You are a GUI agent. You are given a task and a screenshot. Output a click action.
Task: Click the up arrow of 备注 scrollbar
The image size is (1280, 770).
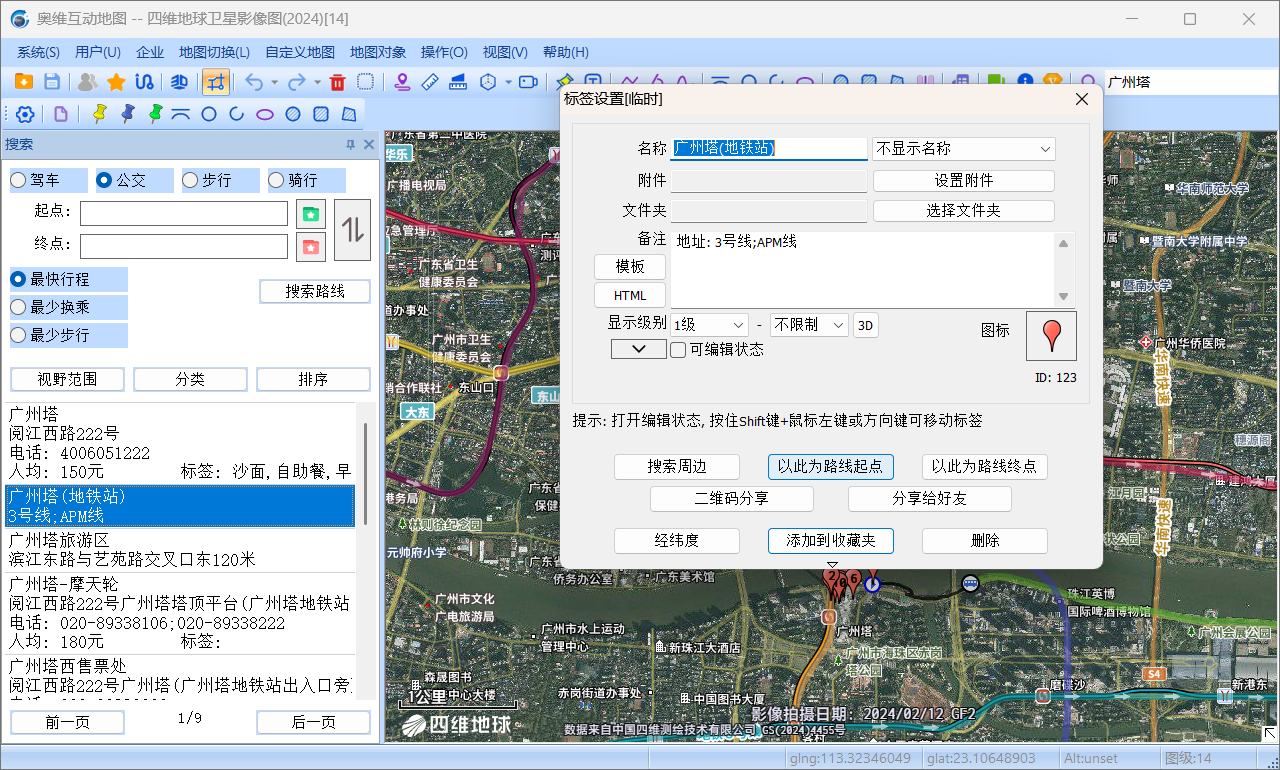click(1063, 243)
